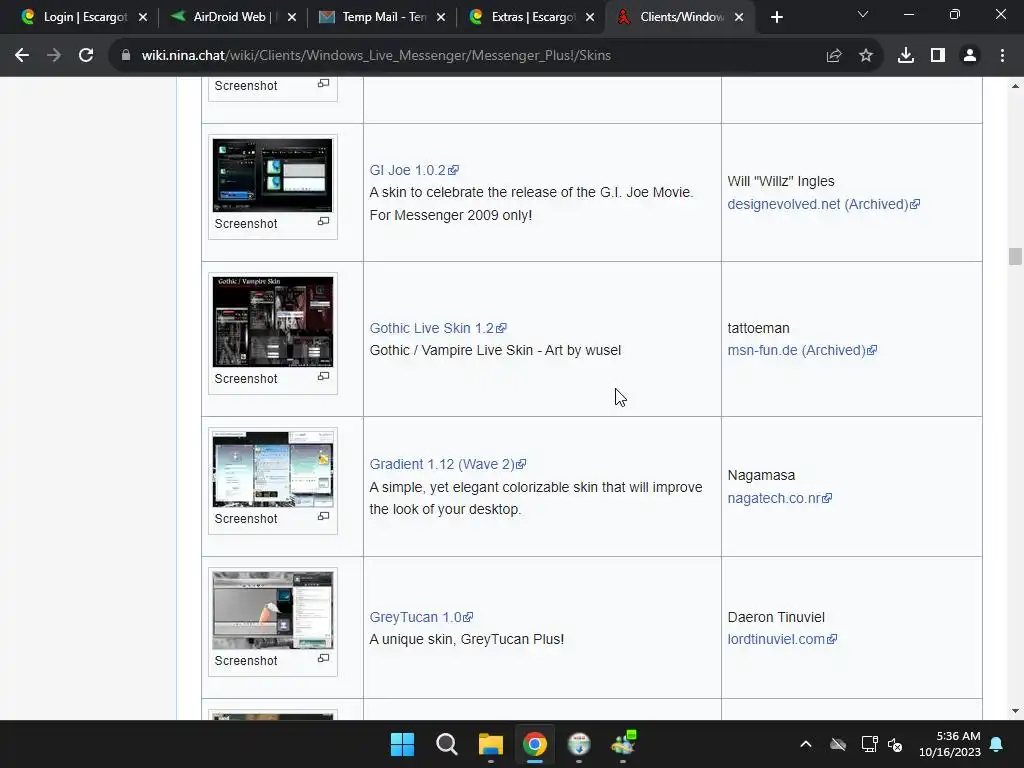Open the Chrome profile menu
This screenshot has height=768, width=1024.
point(970,56)
